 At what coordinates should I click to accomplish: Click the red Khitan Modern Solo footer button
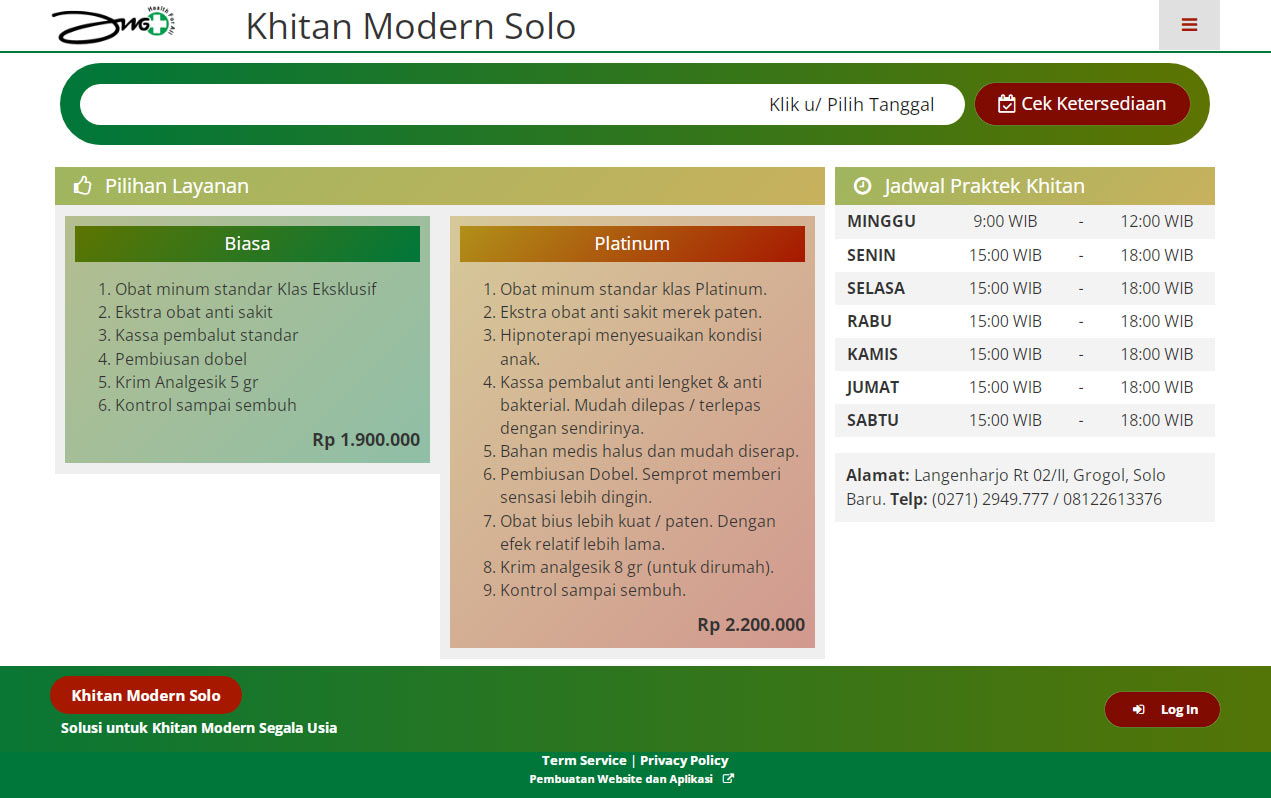(146, 695)
